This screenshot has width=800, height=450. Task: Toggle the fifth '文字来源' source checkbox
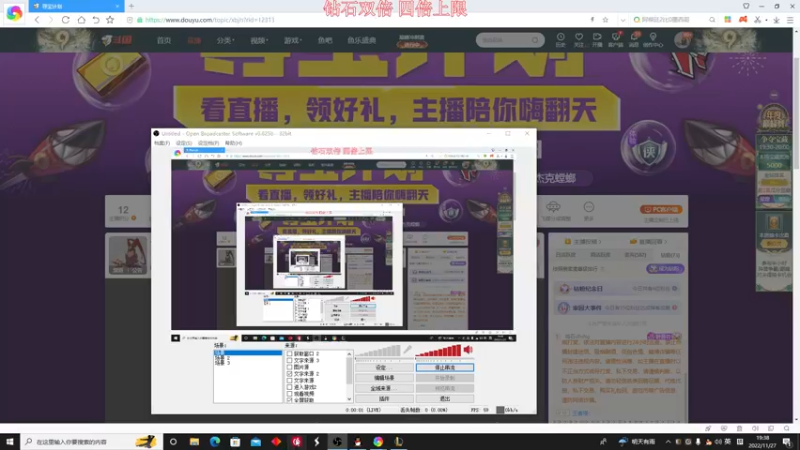[x=289, y=380]
